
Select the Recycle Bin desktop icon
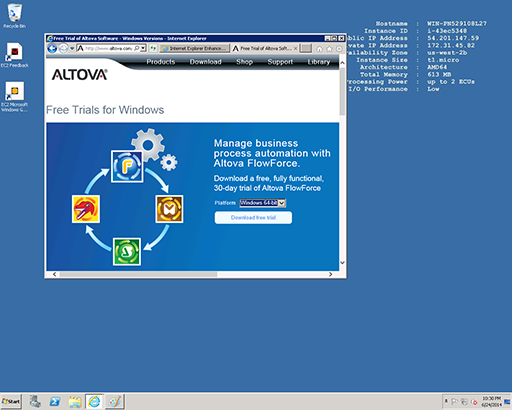pos(14,16)
